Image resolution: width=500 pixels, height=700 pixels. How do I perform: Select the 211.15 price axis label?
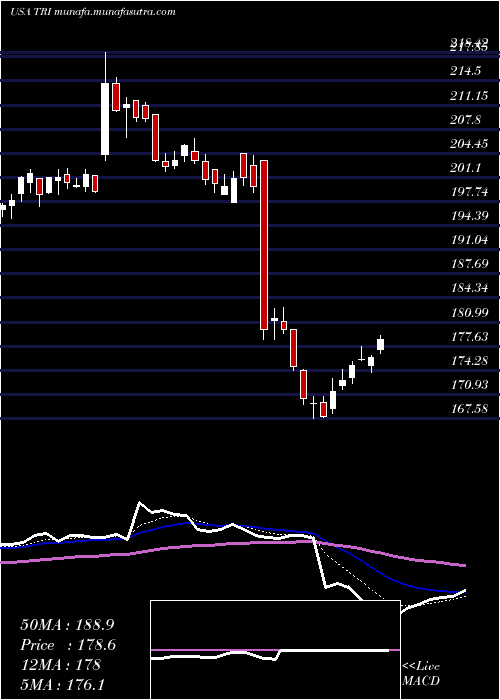[x=469, y=96]
